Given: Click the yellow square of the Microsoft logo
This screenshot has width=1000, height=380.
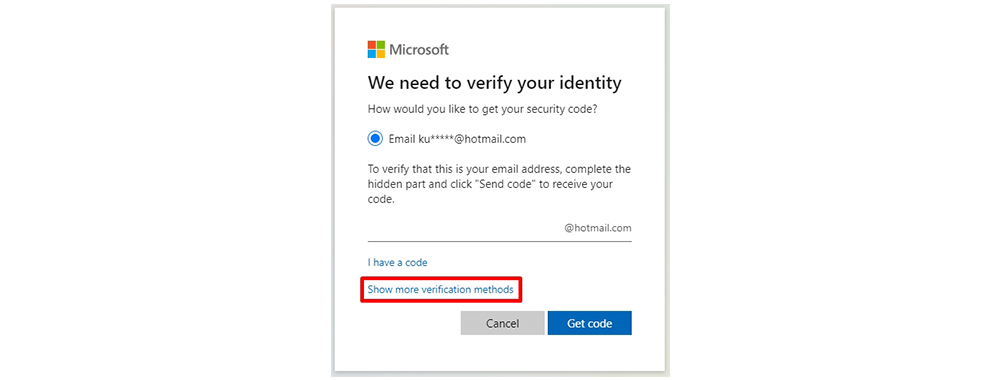Looking at the screenshot, I should (x=381, y=54).
